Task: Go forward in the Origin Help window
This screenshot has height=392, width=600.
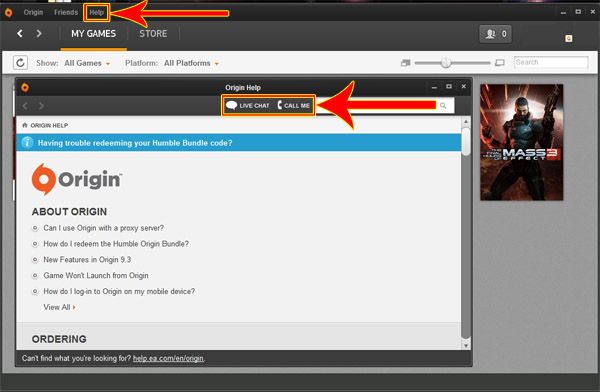Action: (41, 106)
